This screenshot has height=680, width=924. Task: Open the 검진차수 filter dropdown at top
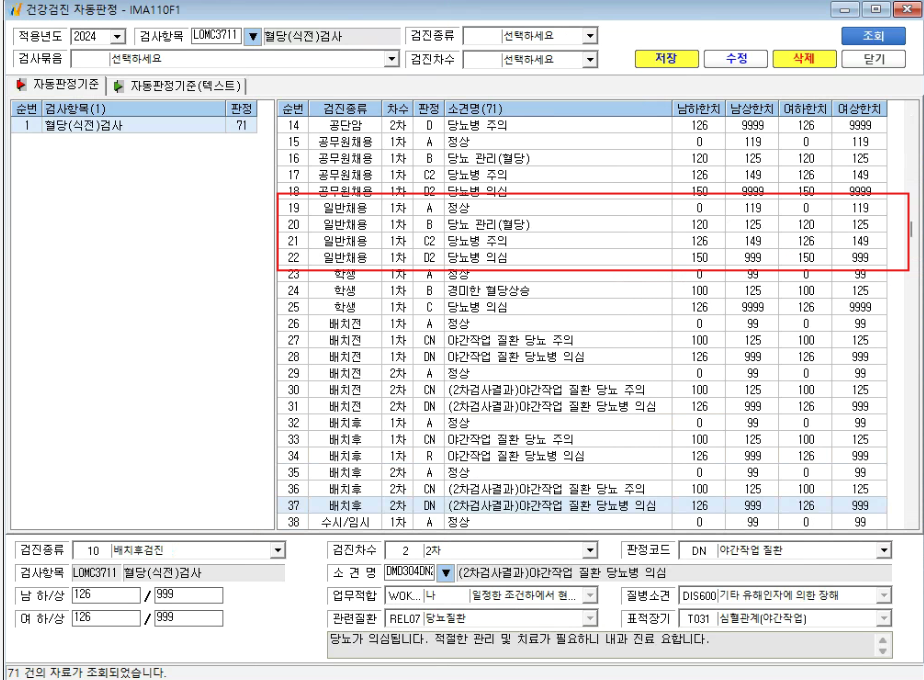589,60
